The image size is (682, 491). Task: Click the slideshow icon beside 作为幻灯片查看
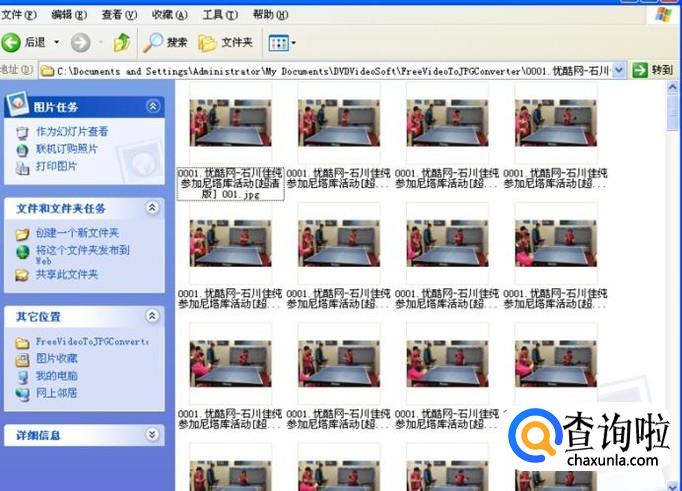click(22, 132)
